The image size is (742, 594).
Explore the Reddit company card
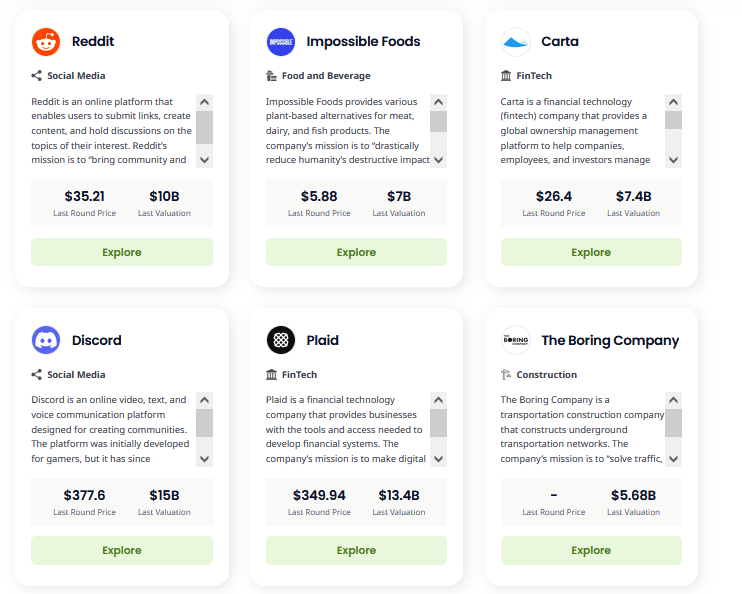point(122,252)
